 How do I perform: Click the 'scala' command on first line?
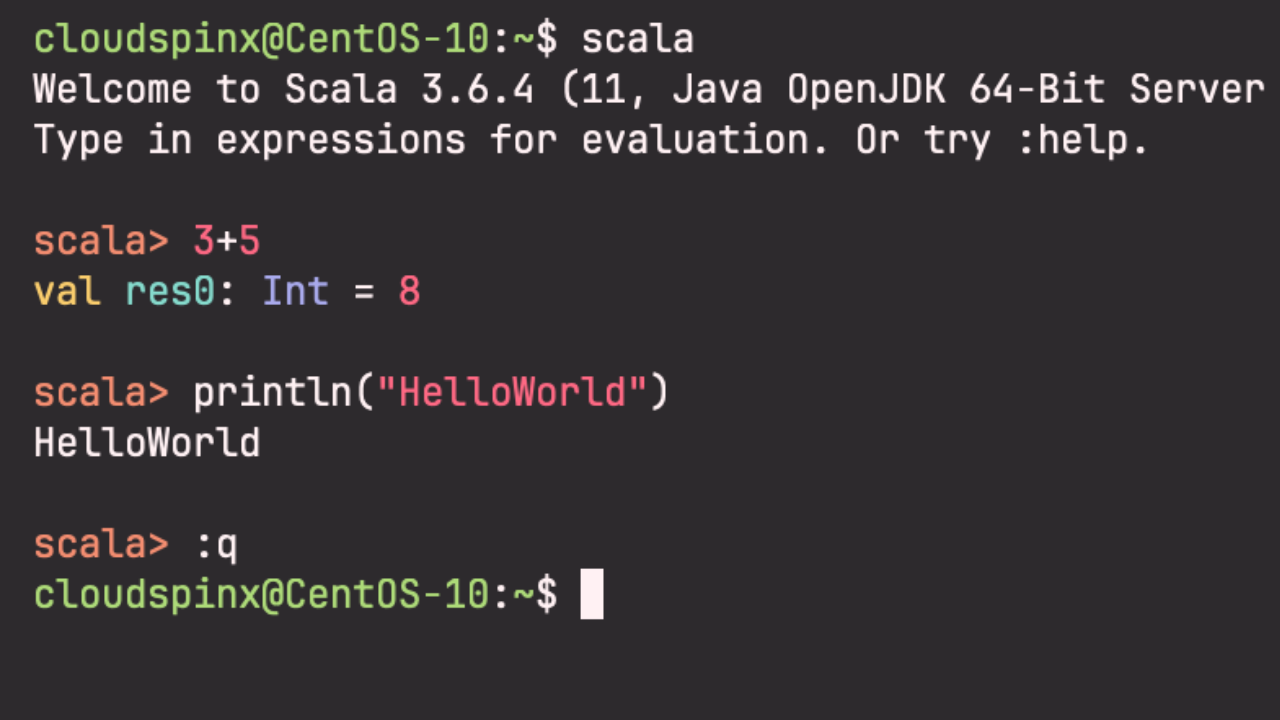(638, 39)
